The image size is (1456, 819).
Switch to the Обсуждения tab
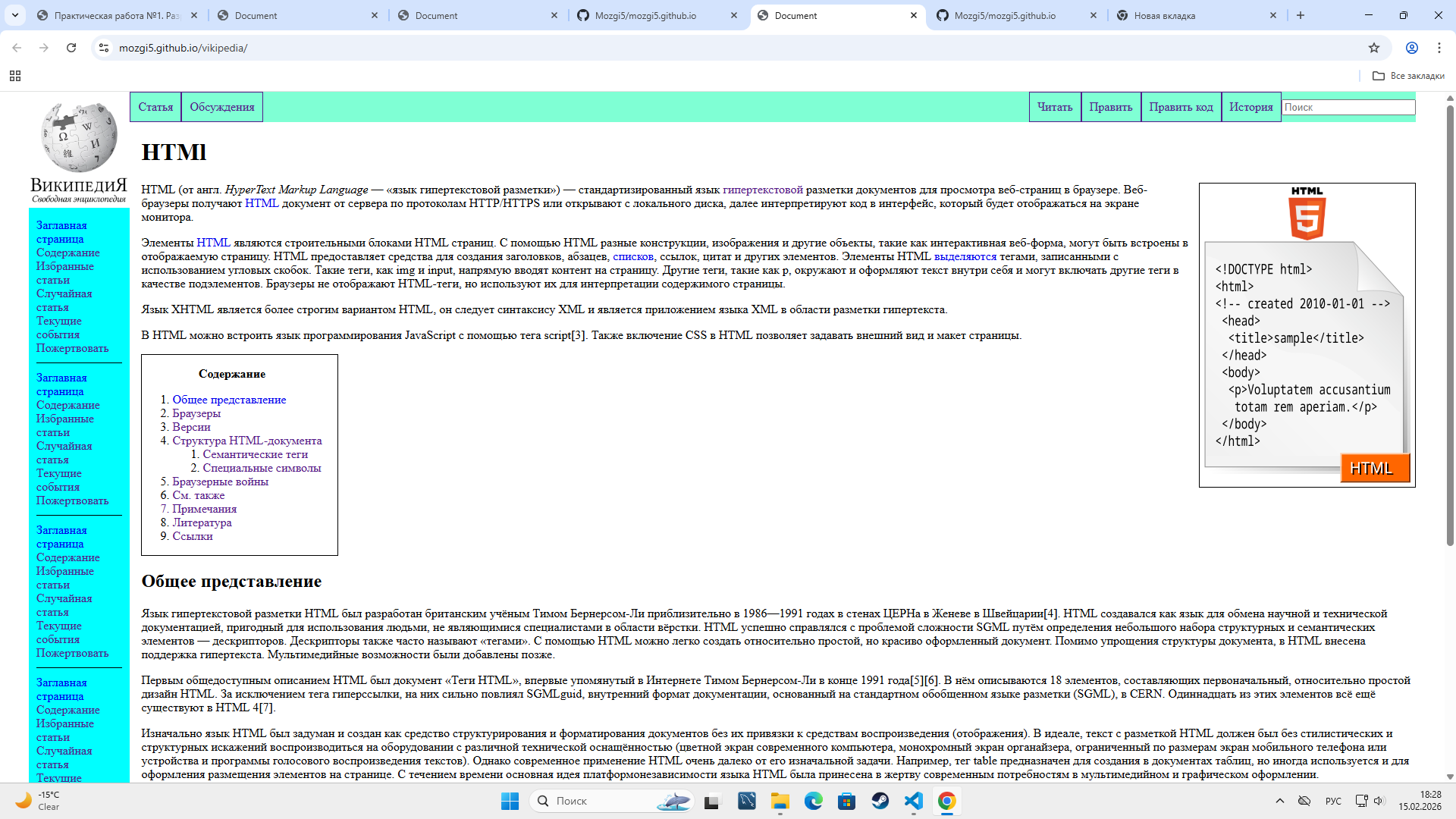[x=221, y=107]
